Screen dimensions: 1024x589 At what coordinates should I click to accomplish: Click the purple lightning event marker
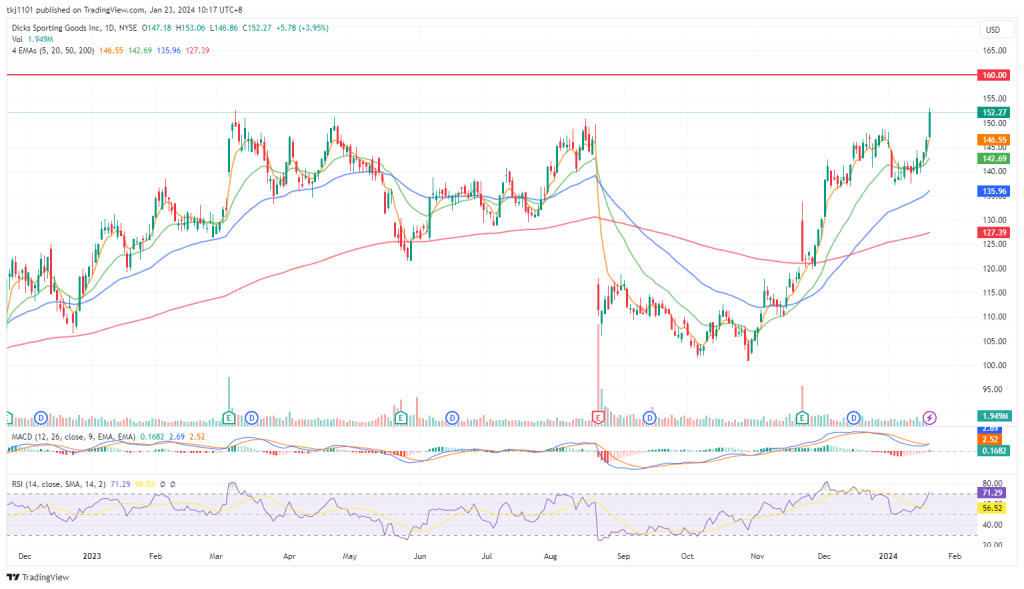[929, 417]
